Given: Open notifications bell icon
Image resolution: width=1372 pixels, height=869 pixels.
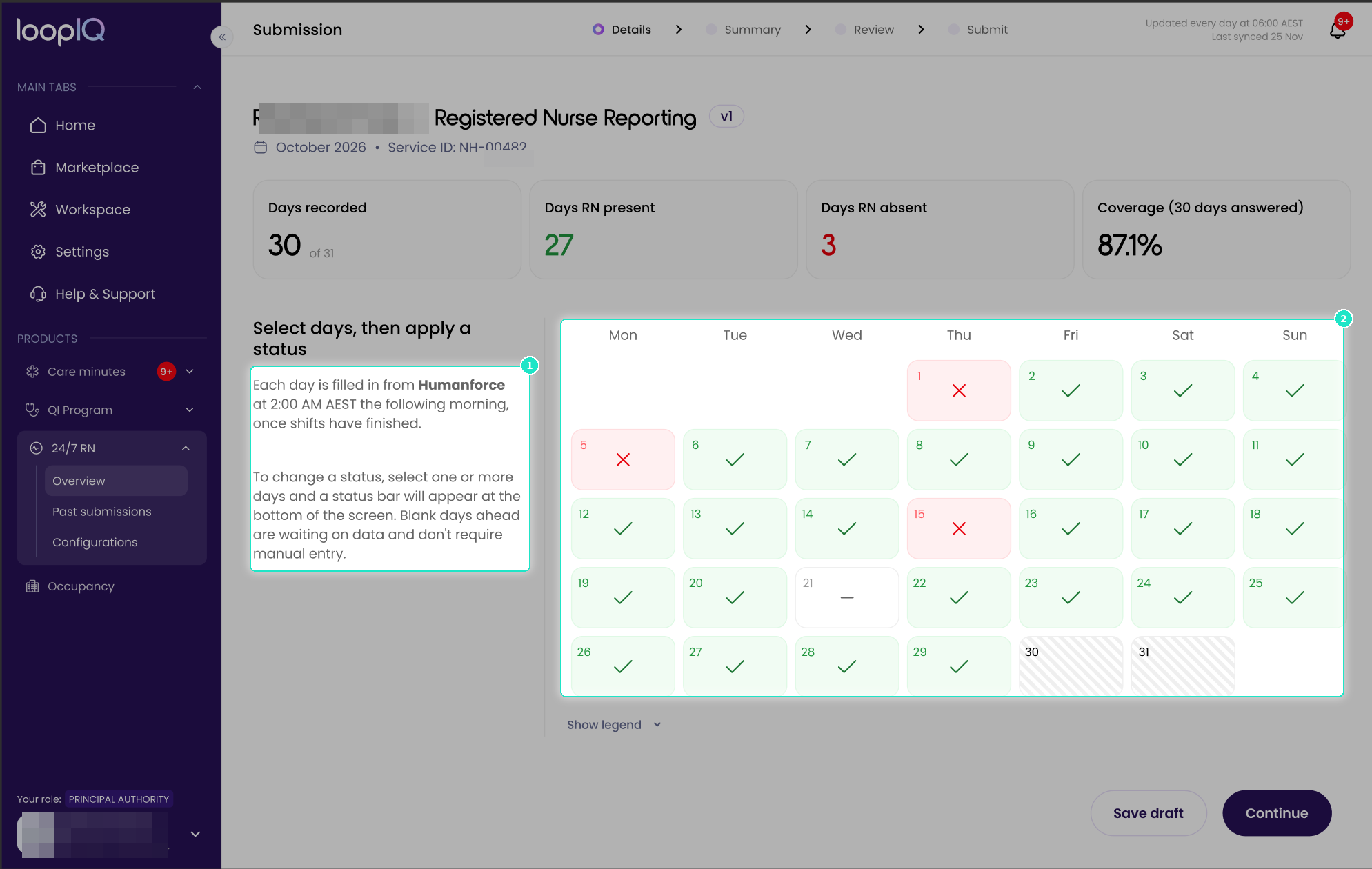Looking at the screenshot, I should (1338, 30).
